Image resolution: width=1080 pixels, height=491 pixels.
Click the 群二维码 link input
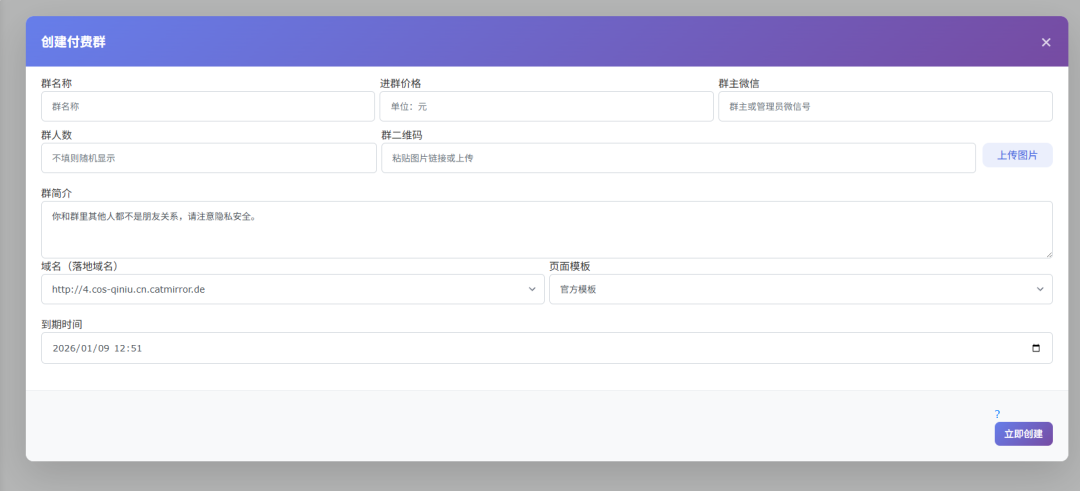pos(677,158)
